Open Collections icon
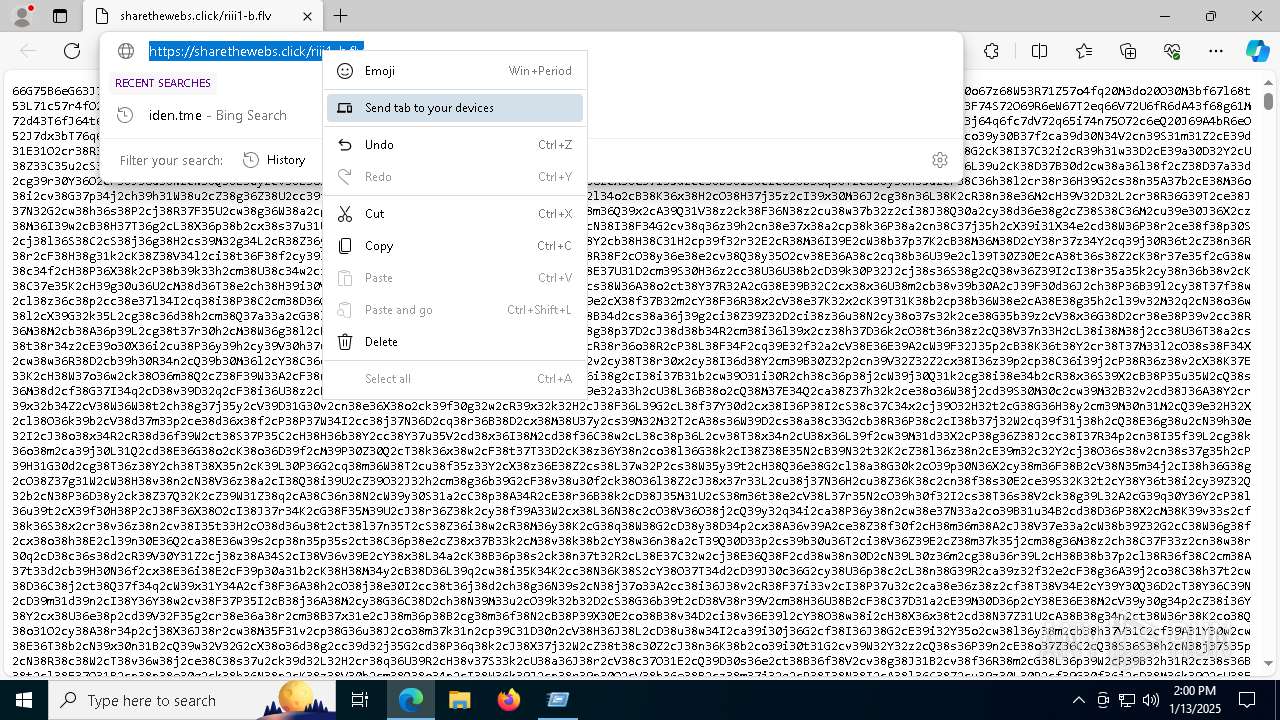 pos(1128,51)
